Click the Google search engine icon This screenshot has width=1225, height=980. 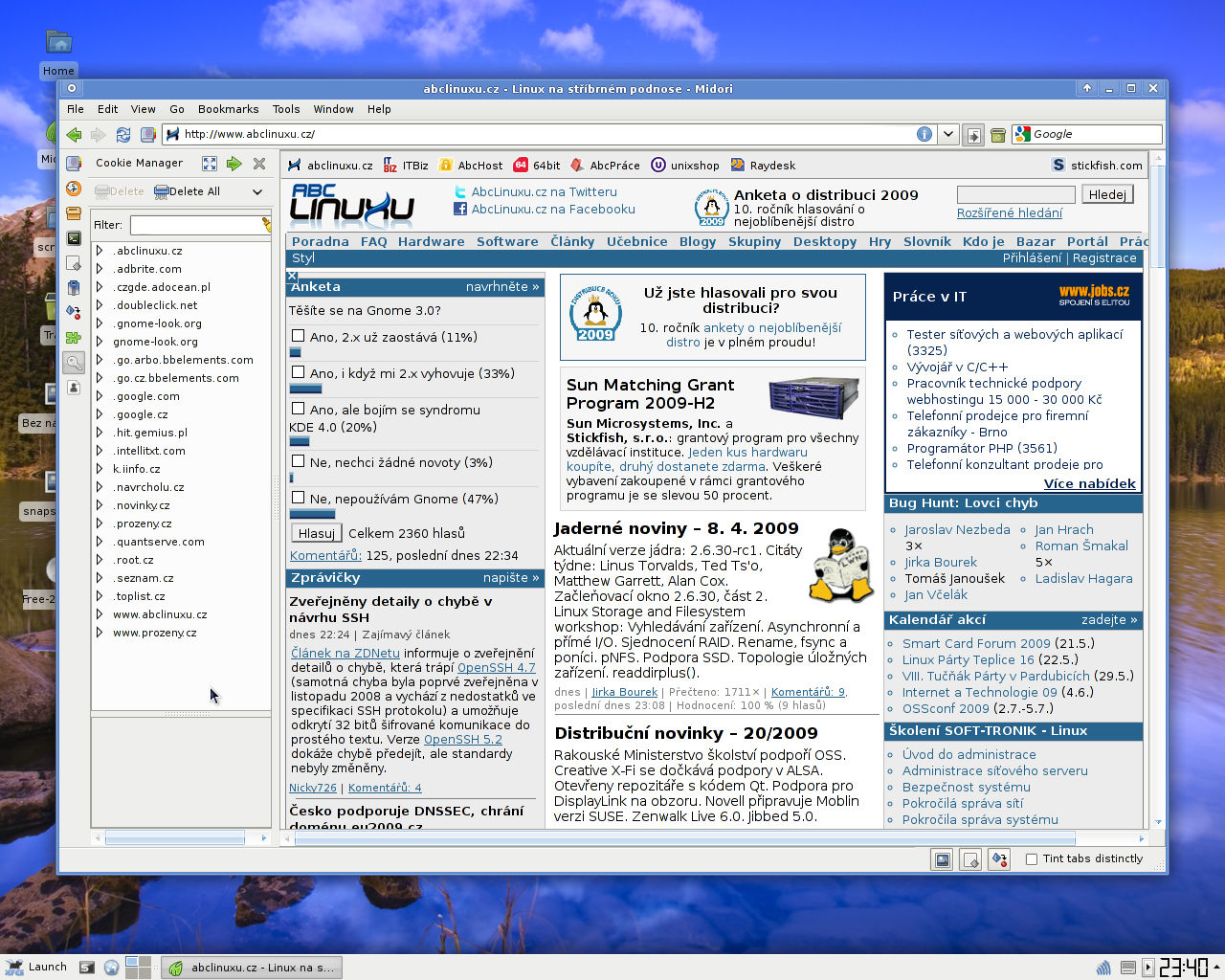pos(1023,134)
